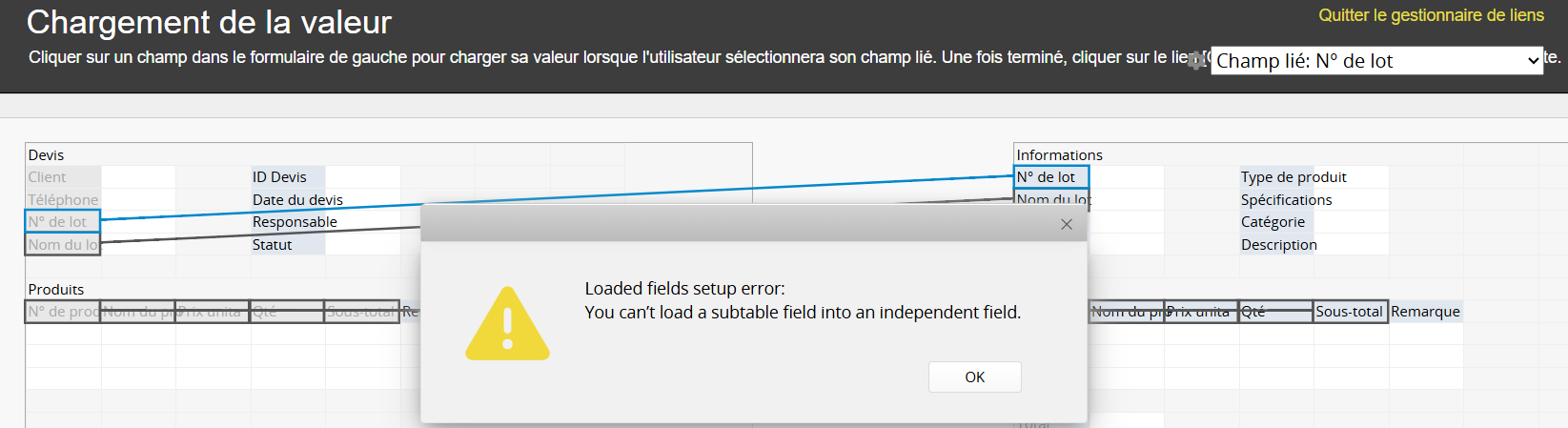Select the 'N° de lot' field in Devis
The image size is (1568, 428).
pos(63,222)
